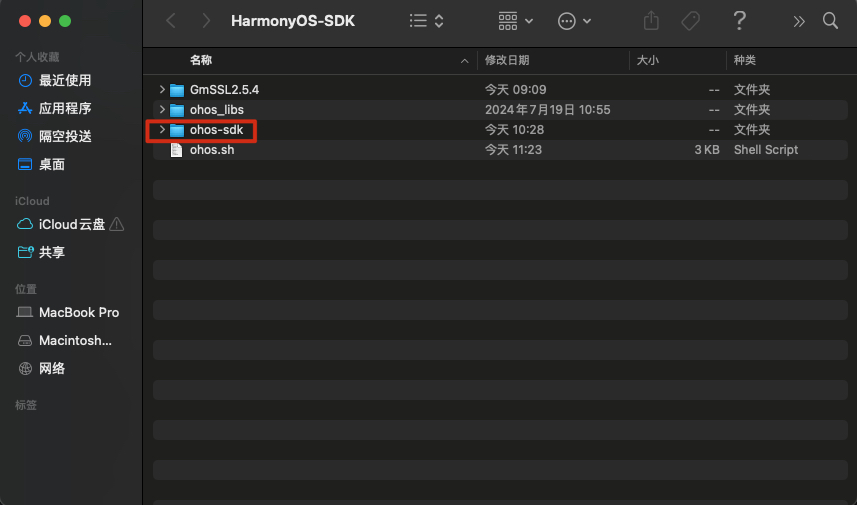The width and height of the screenshot is (857, 505).
Task: Open the ellipsis action menu
Action: (574, 21)
